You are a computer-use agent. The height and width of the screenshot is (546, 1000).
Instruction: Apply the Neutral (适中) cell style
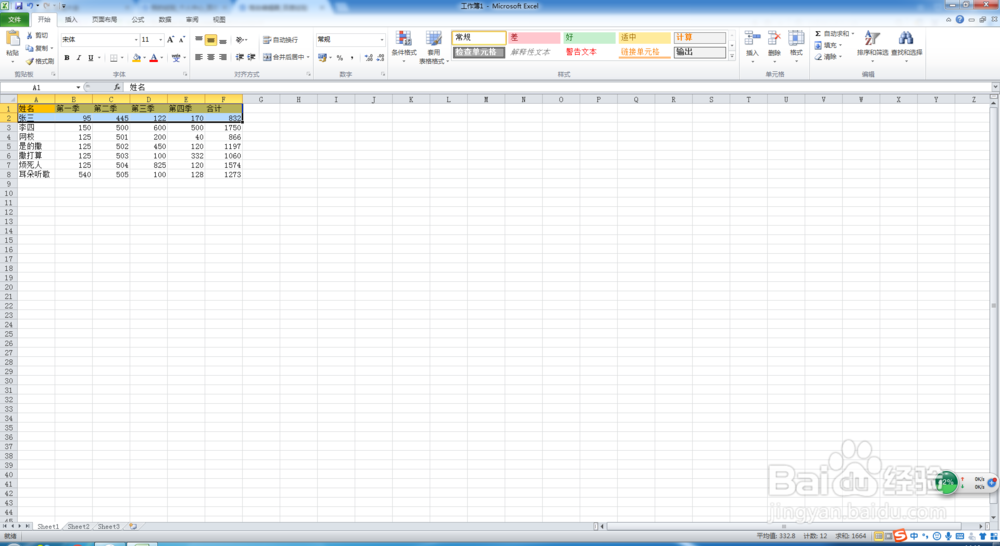point(645,38)
